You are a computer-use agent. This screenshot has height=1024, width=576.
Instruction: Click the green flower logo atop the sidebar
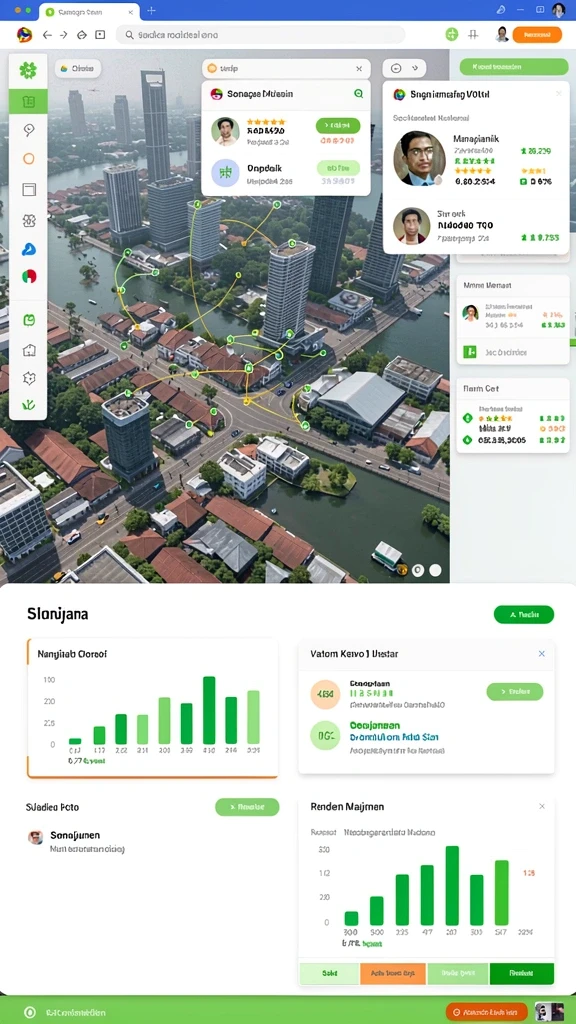pos(28,71)
